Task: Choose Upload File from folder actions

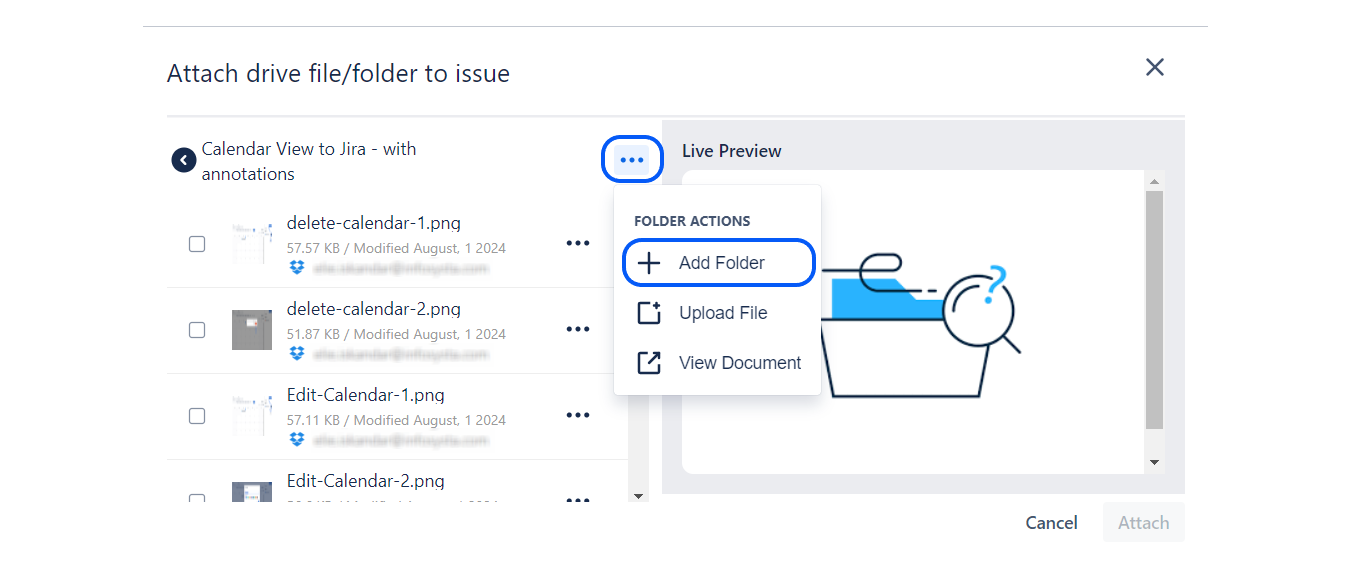Action: coord(723,313)
